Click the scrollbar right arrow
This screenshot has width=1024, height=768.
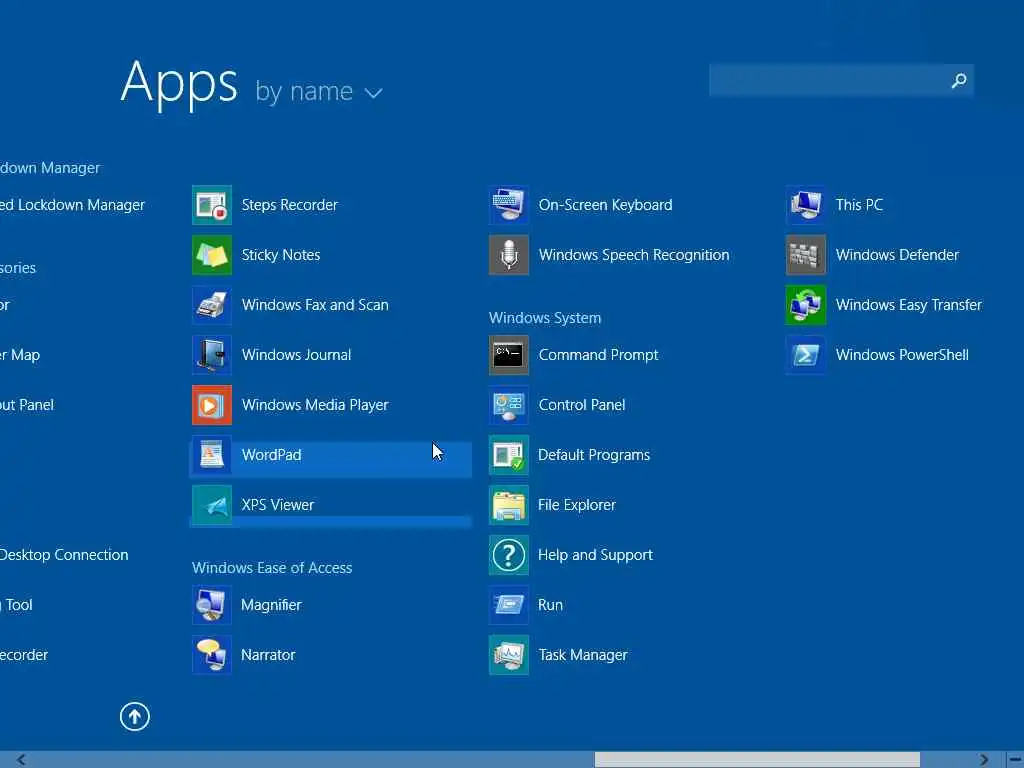984,759
